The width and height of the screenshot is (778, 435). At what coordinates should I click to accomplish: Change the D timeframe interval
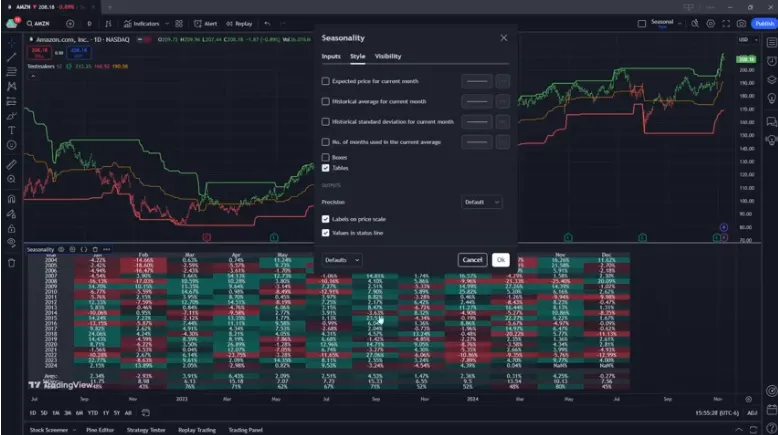(89, 23)
